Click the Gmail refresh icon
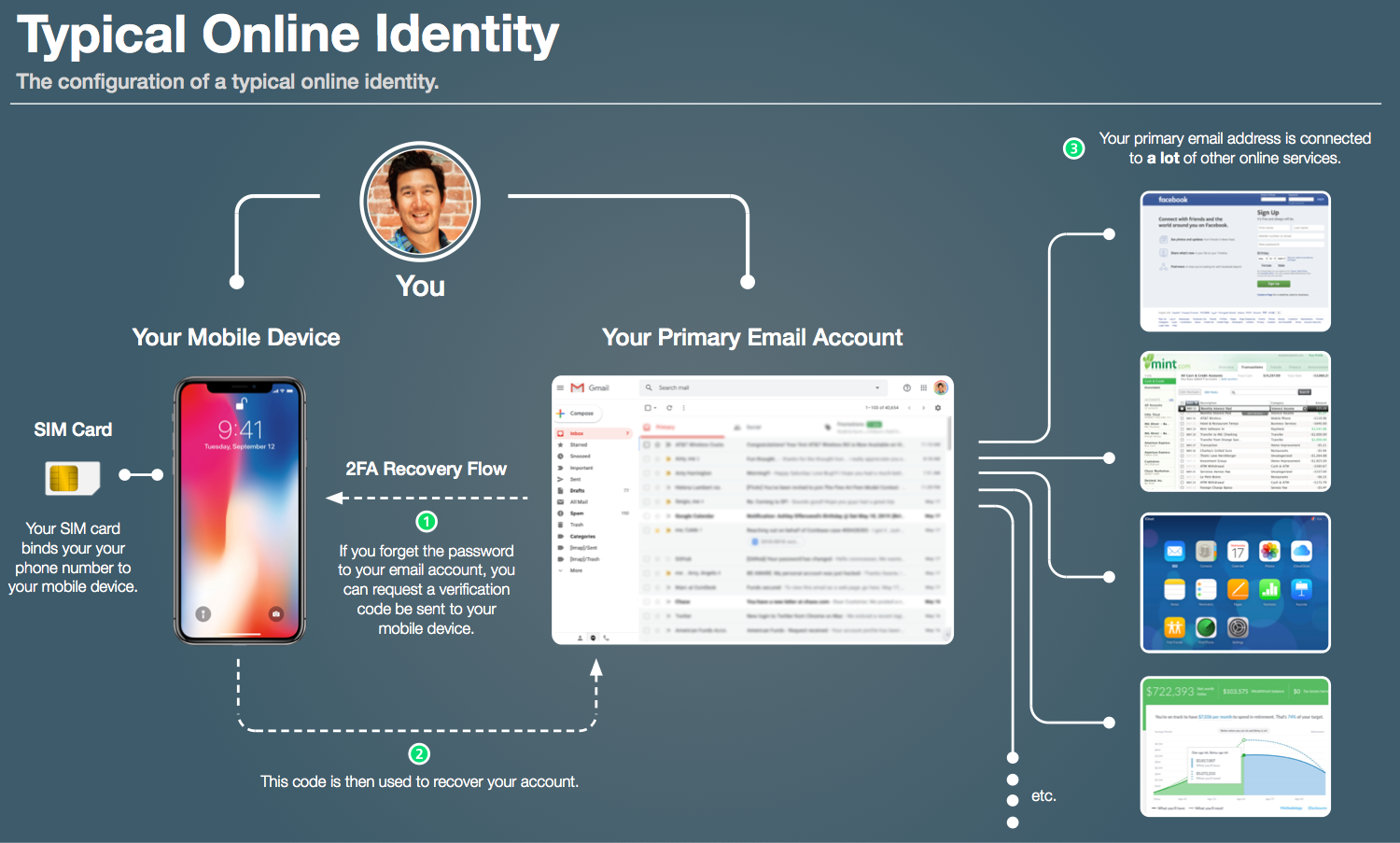This screenshot has height=843, width=1400. click(x=669, y=407)
